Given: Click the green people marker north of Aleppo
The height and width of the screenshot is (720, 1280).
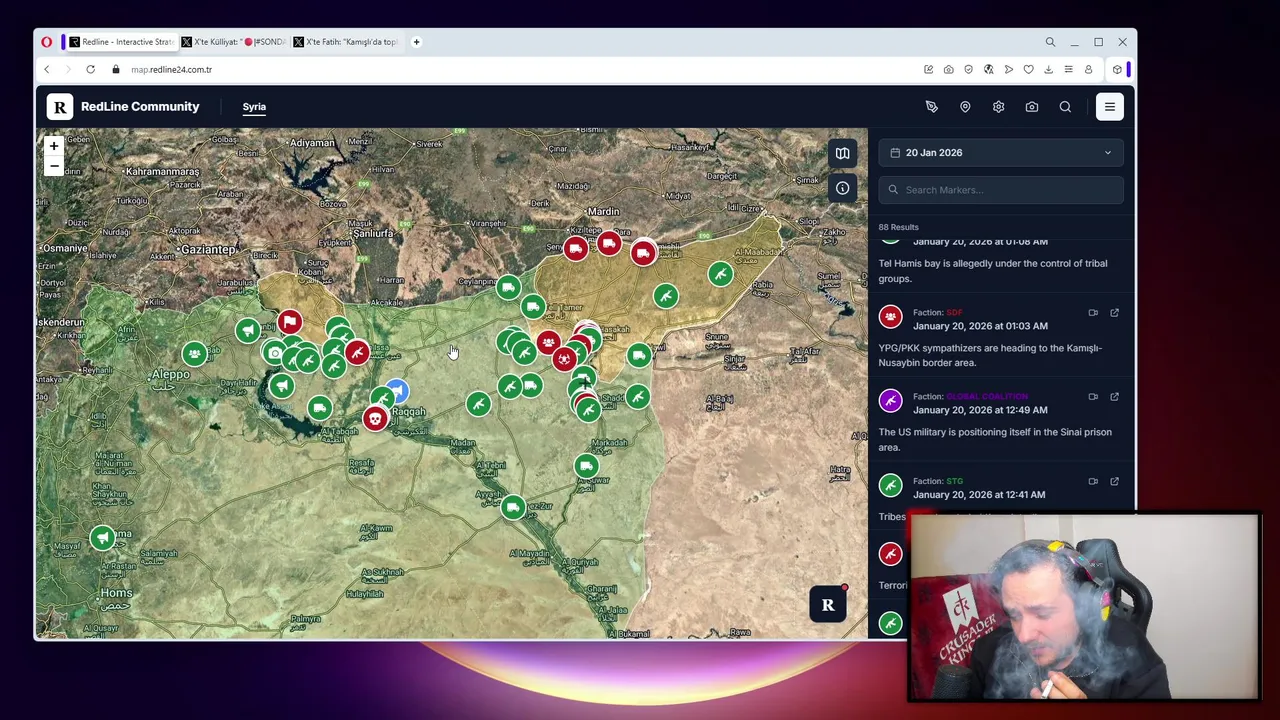Looking at the screenshot, I should tap(194, 353).
